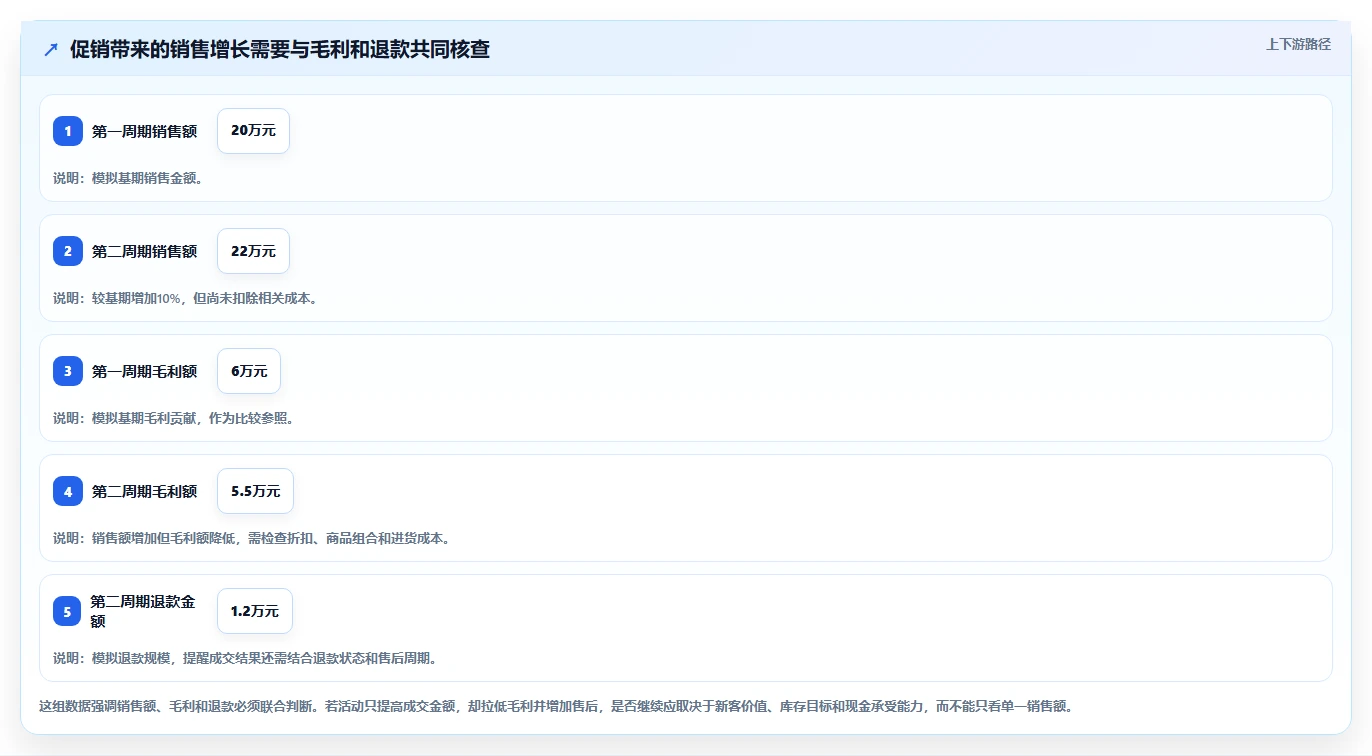Select the 第二周期退款金额 label
The image size is (1372, 756).
[x=143, y=611]
